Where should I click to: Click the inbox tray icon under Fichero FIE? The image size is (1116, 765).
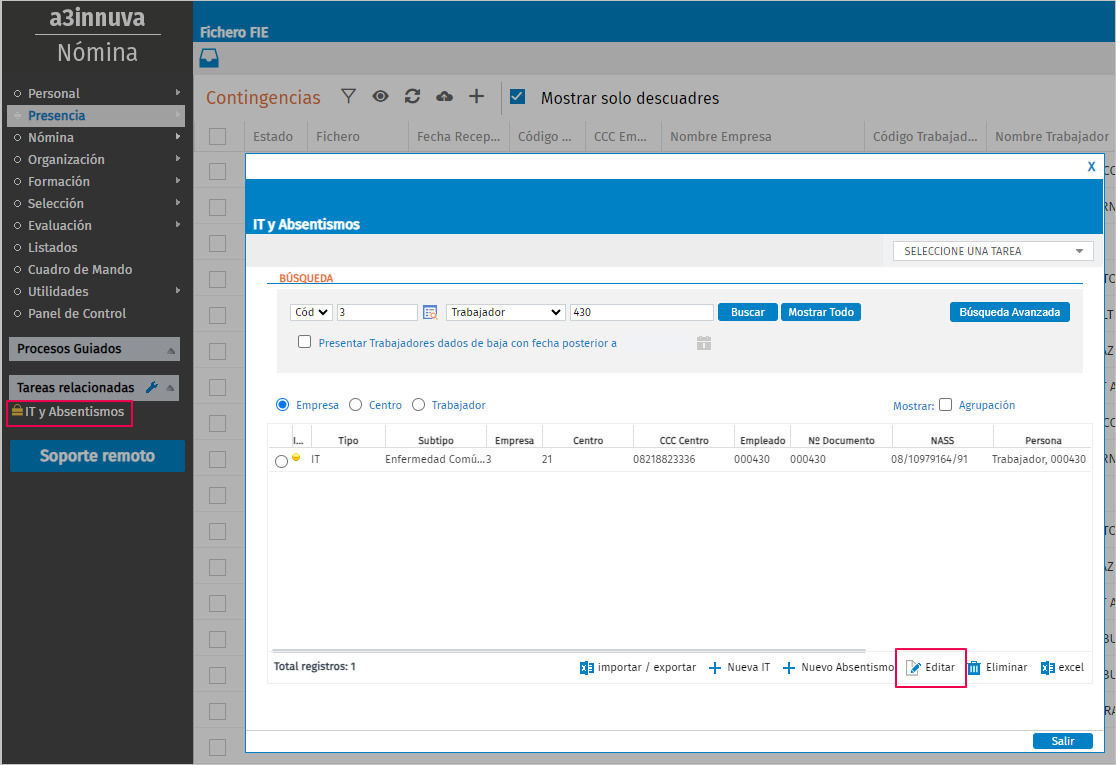(x=209, y=58)
